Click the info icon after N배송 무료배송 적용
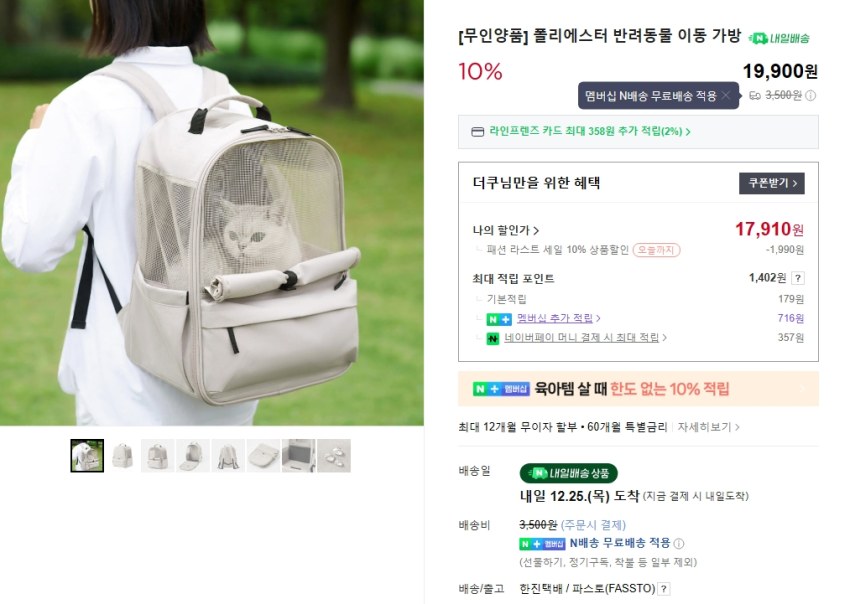Image resolution: width=850 pixels, height=604 pixels. coord(679,543)
